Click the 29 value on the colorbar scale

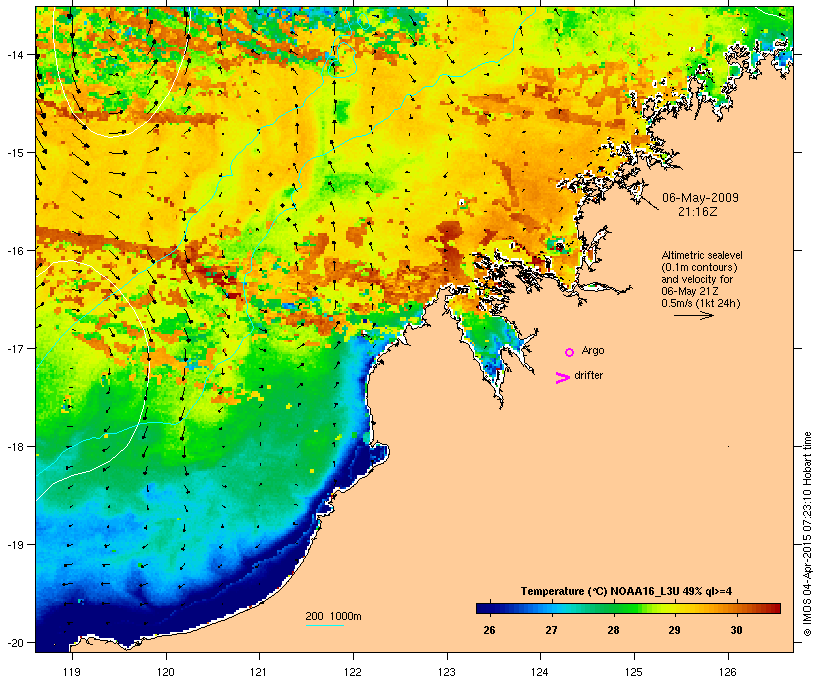(674, 630)
